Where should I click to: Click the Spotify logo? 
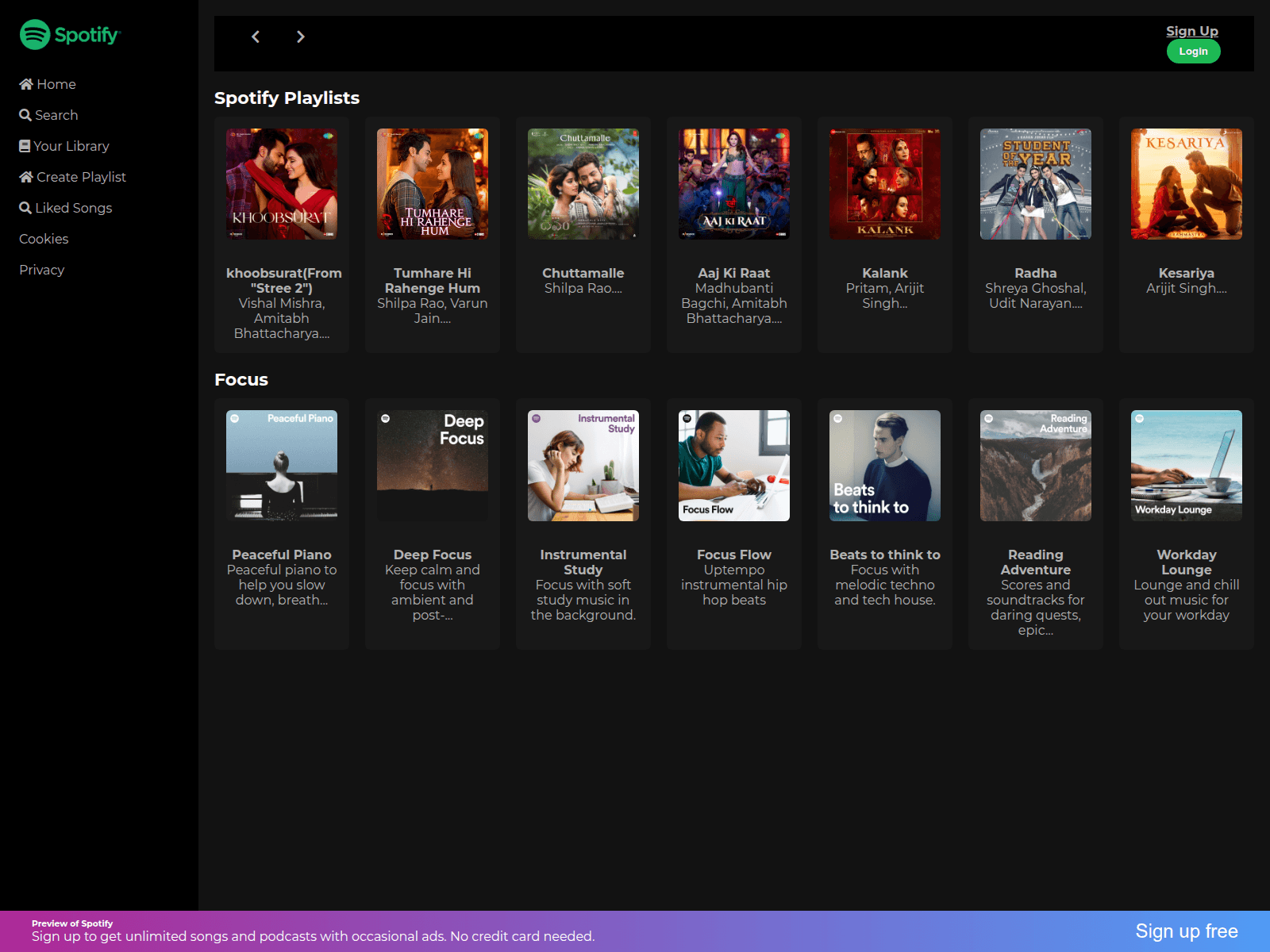pos(70,34)
